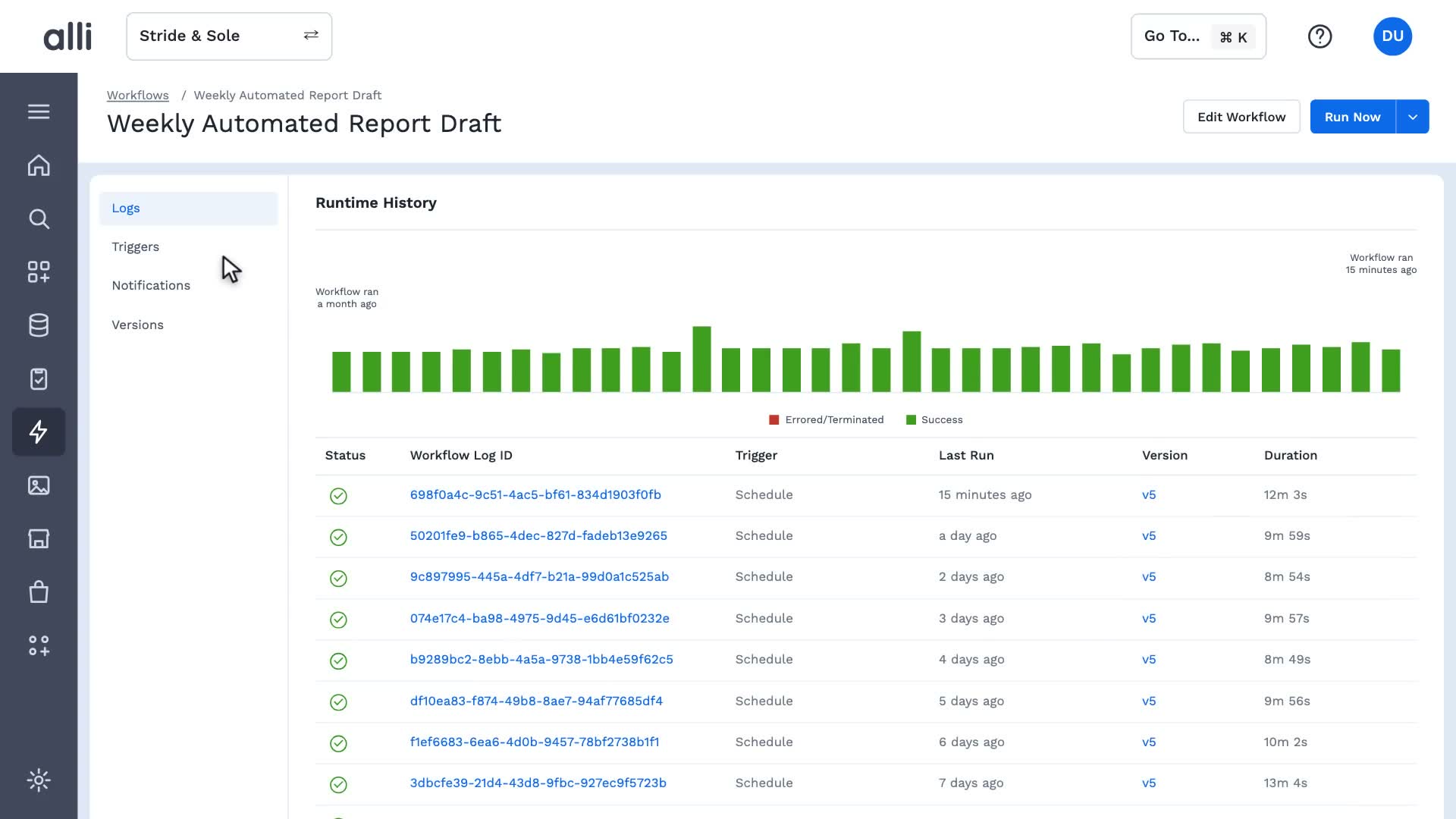Viewport: 1456px width, 819px height.
Task: Open log b9289bc2-8ebb-4a5a-9738-1bb4e59f62c5
Action: point(541,660)
